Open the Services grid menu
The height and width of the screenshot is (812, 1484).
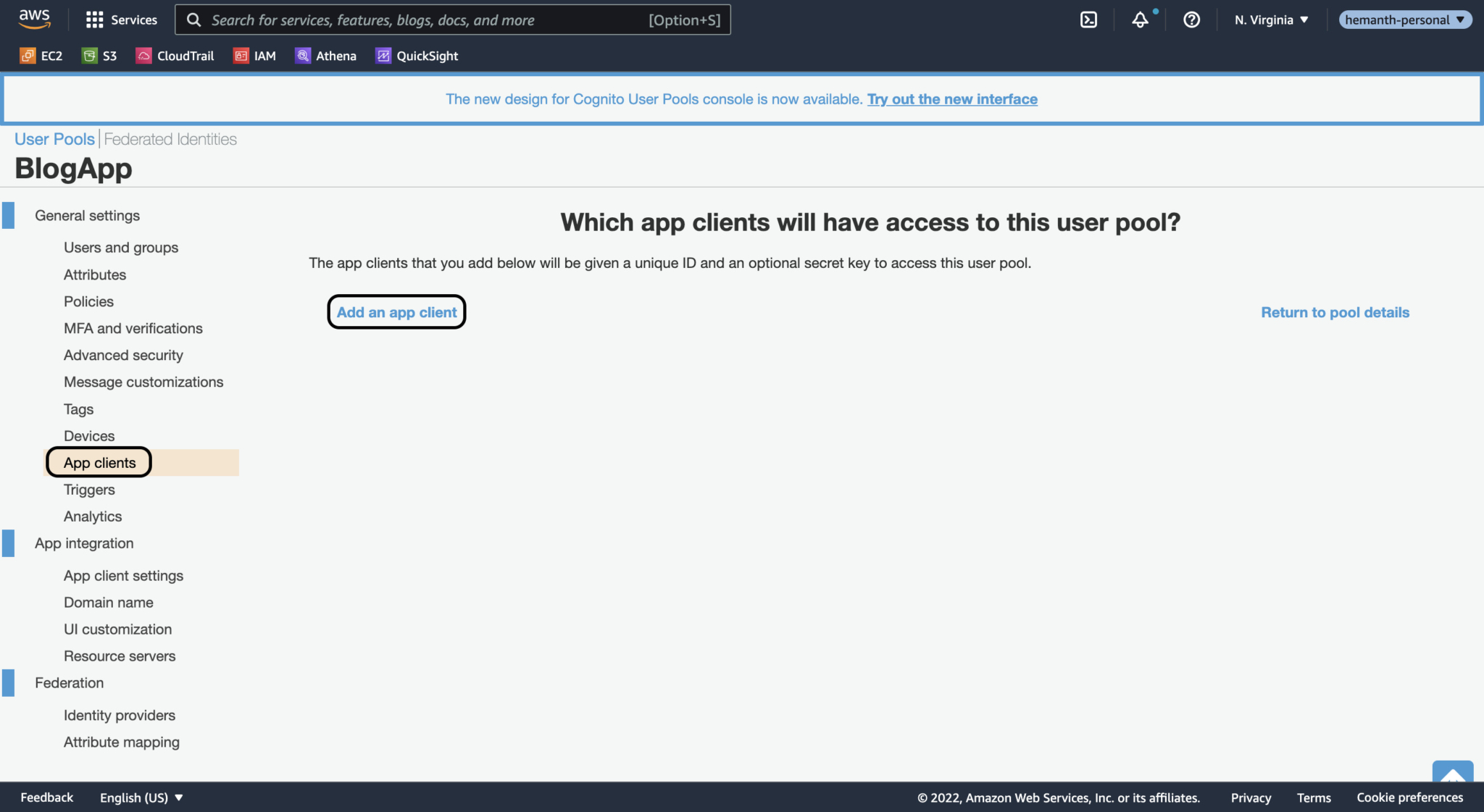(x=121, y=20)
